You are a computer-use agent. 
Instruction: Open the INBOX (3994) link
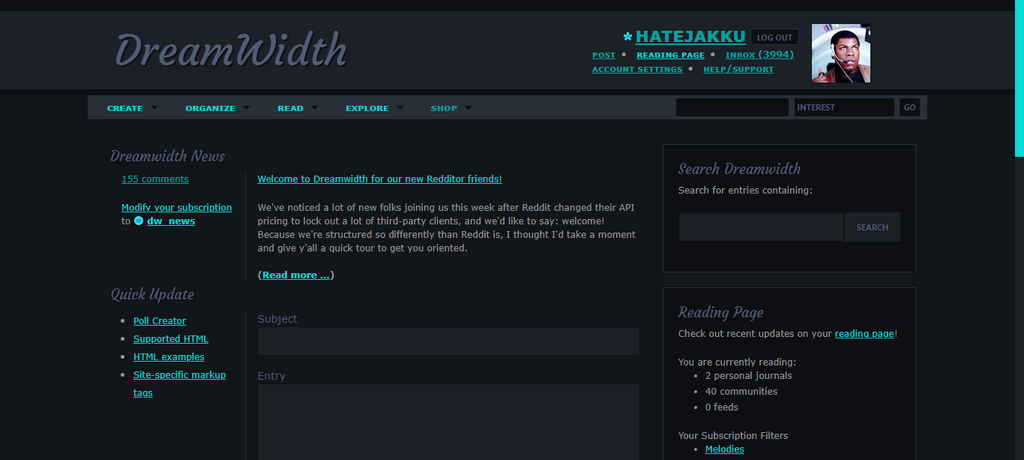click(x=759, y=55)
